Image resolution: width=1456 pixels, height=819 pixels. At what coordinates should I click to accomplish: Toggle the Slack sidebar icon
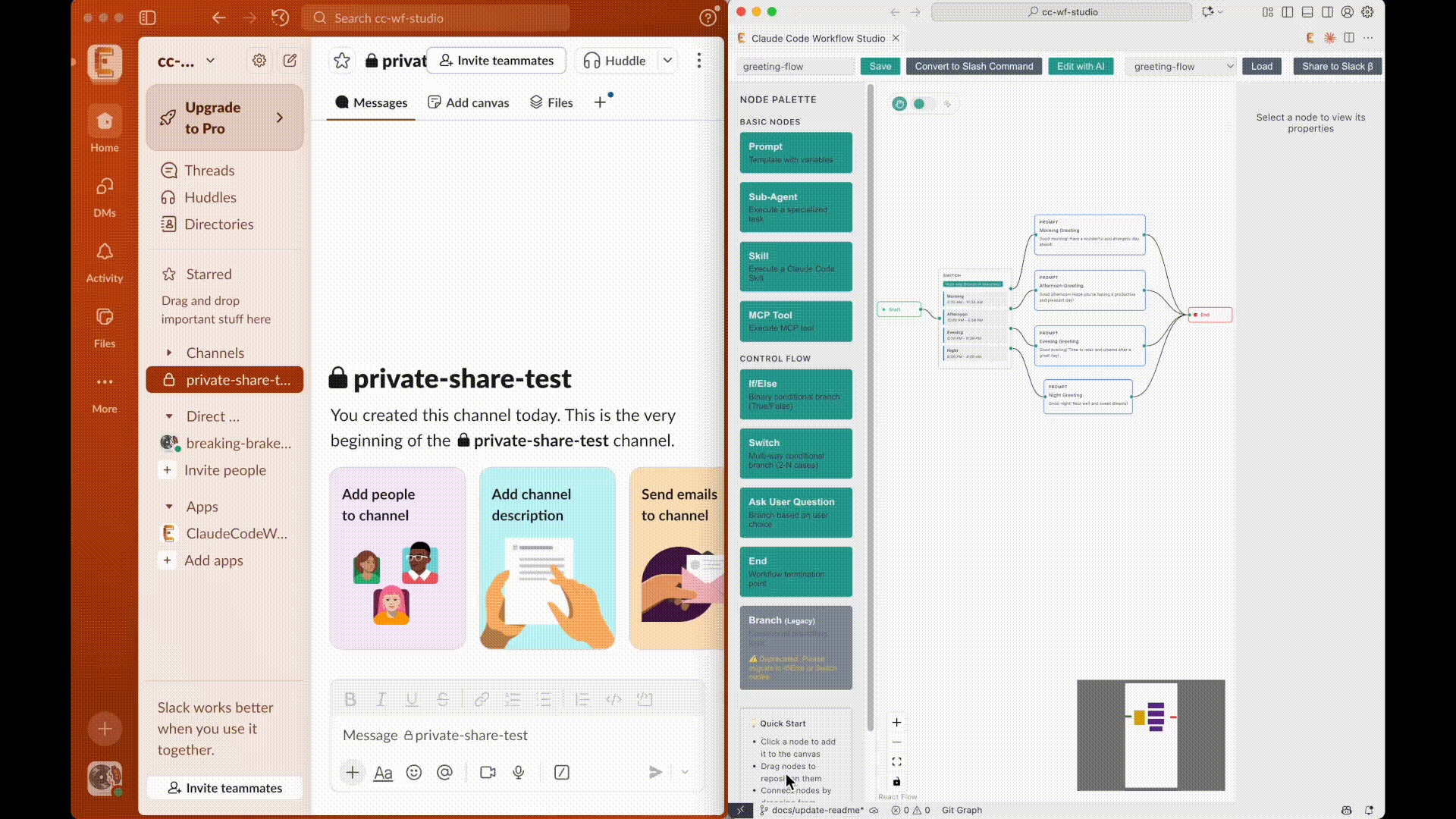pyautogui.click(x=148, y=17)
